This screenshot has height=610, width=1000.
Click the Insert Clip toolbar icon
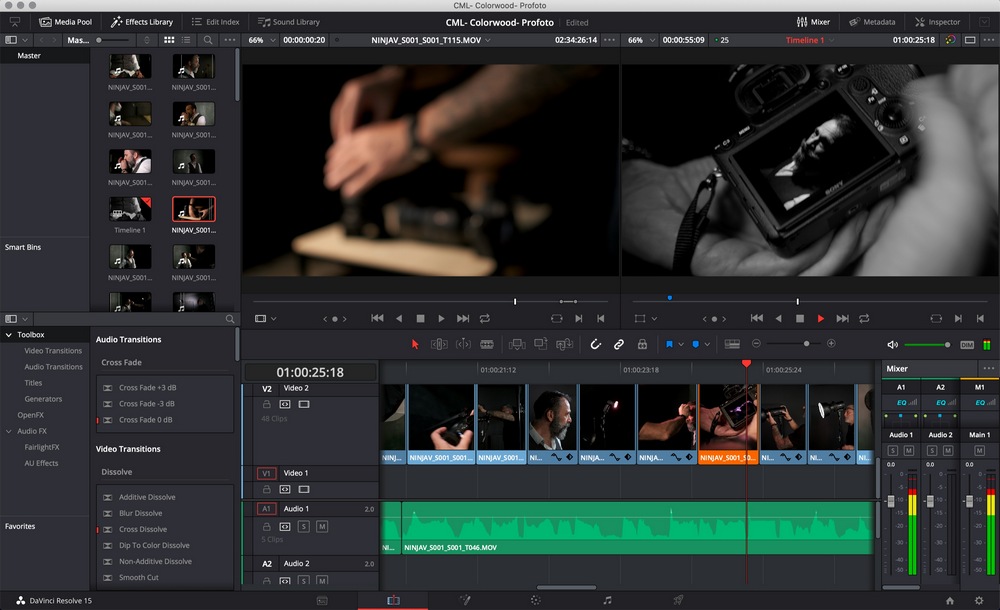(x=517, y=345)
